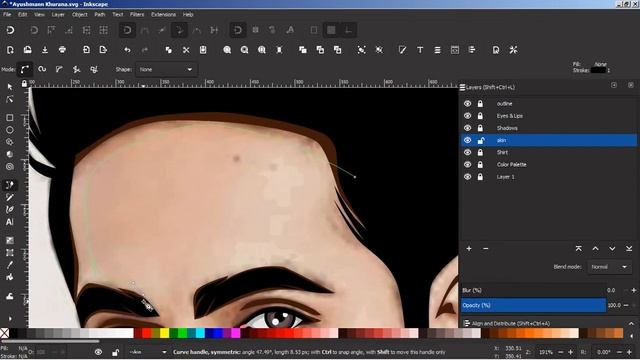Select the Paint bucket tool
The height and width of the screenshot is (360, 640).
click(10, 277)
